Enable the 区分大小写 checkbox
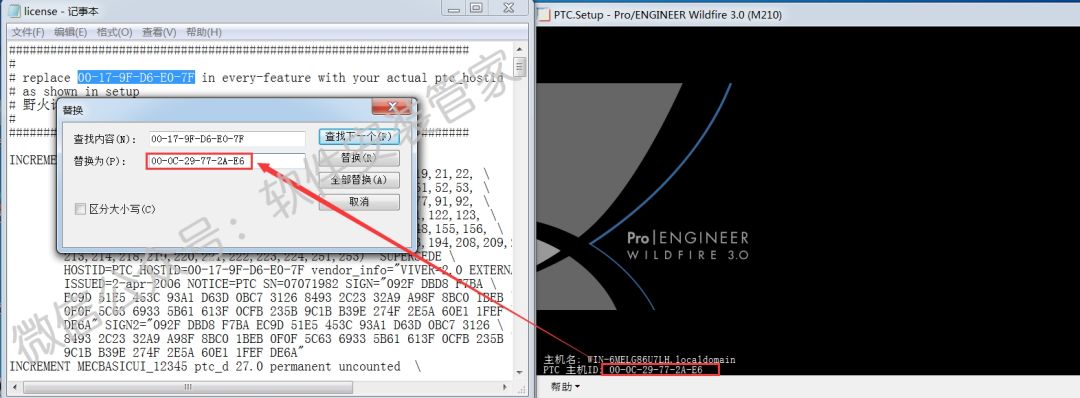 coord(81,209)
